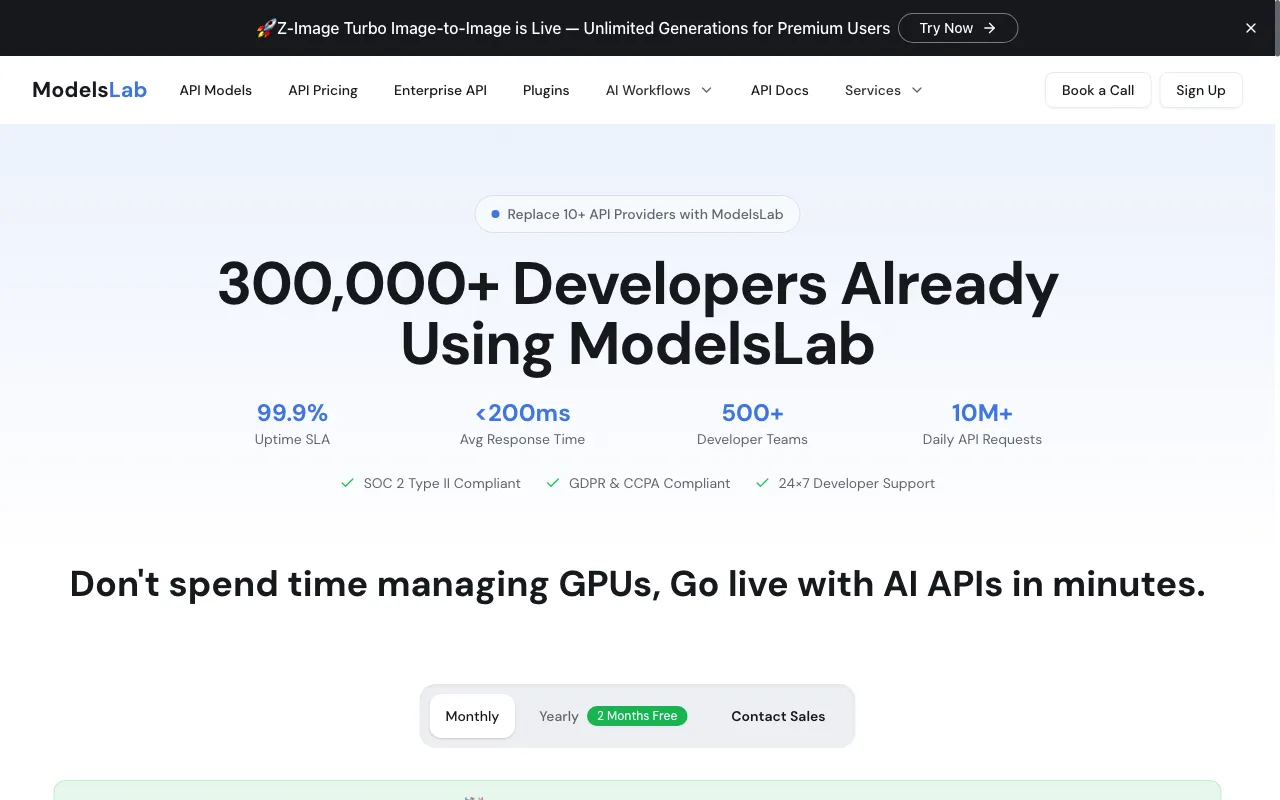
Task: Click the 99.9% Uptime SLA value
Action: pos(292,413)
